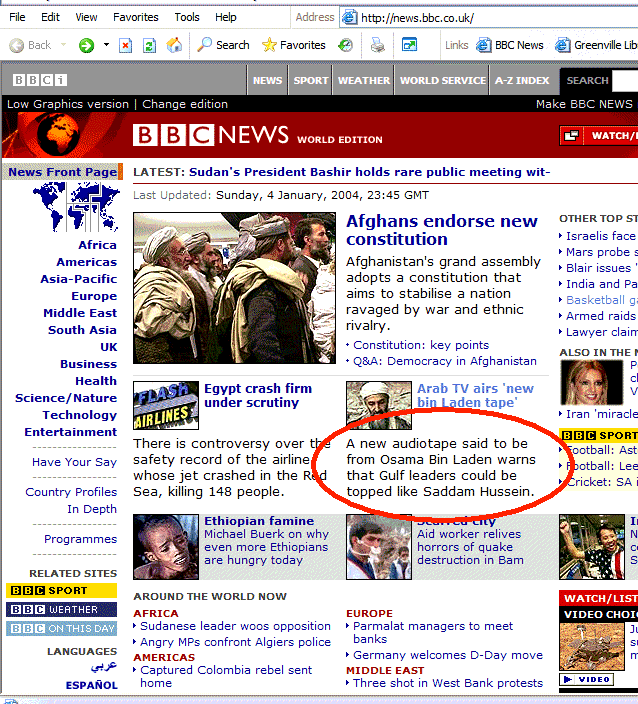The image size is (638, 704).
Task: Click the green Refresh page icon
Action: coord(149,45)
